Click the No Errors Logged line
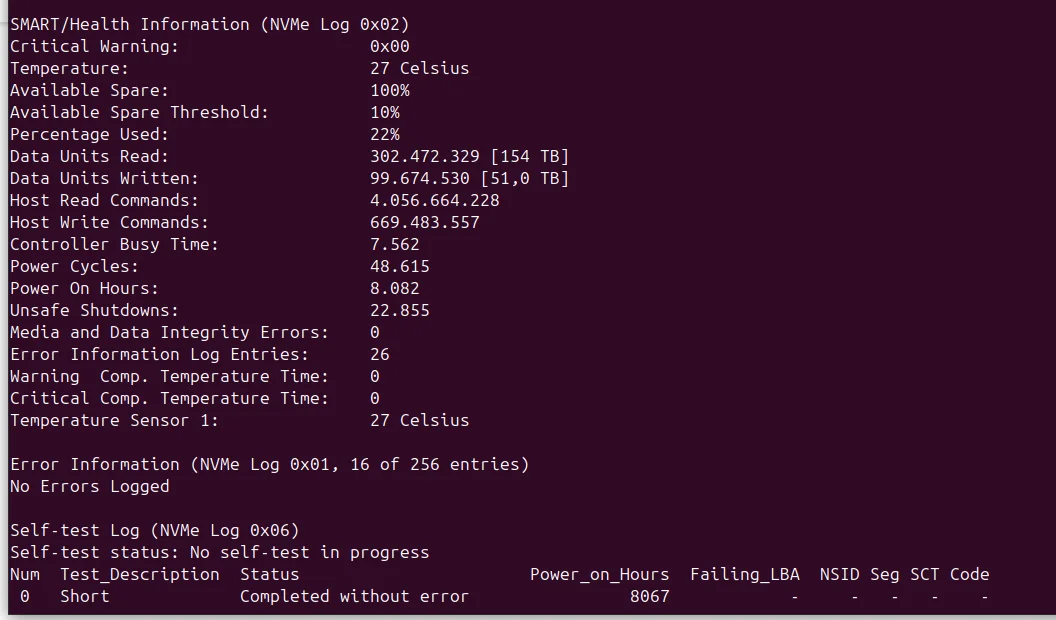This screenshot has height=620, width=1056. (90, 486)
